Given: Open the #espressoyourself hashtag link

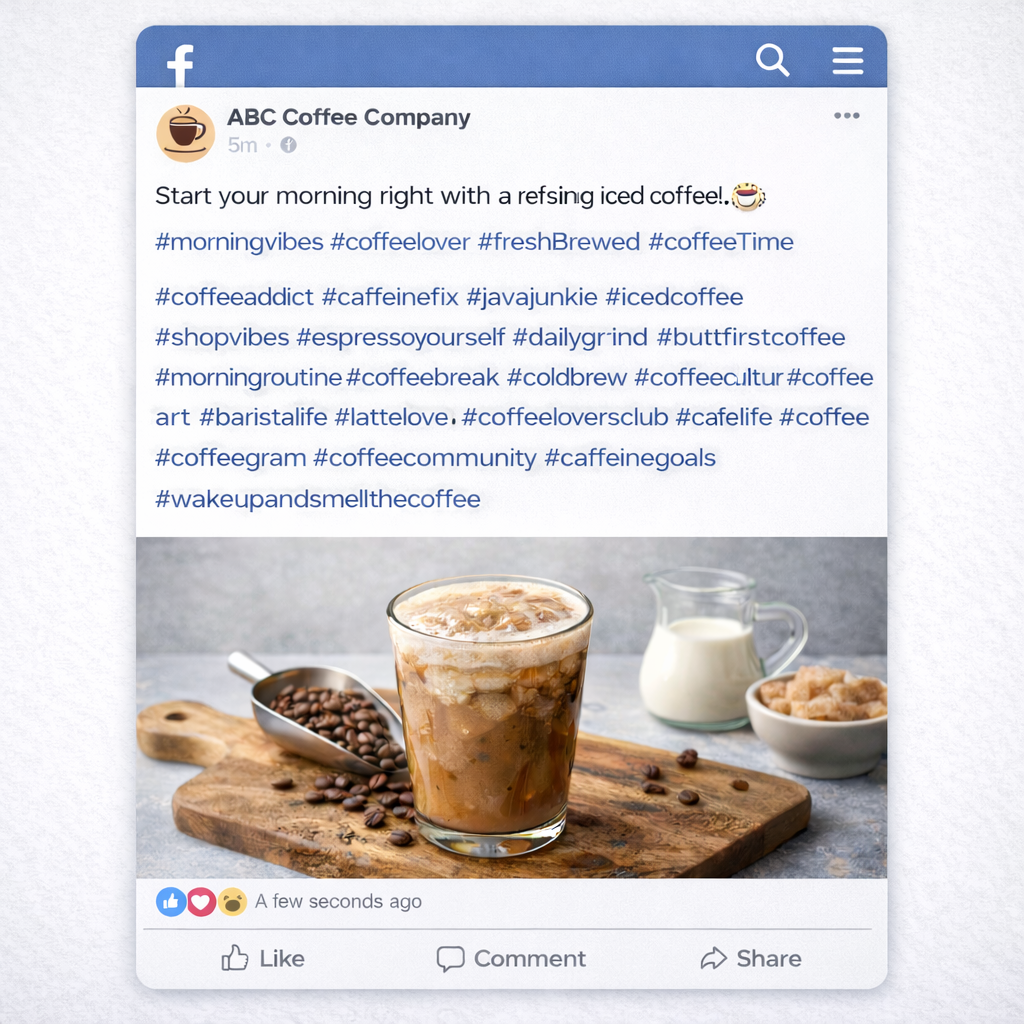Looking at the screenshot, I should 400,338.
